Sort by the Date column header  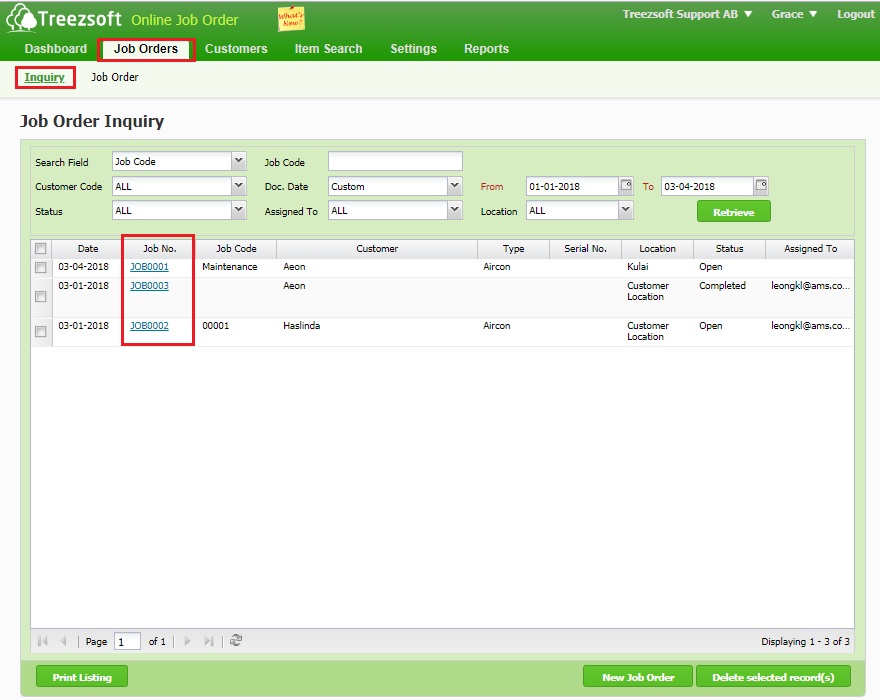click(88, 249)
